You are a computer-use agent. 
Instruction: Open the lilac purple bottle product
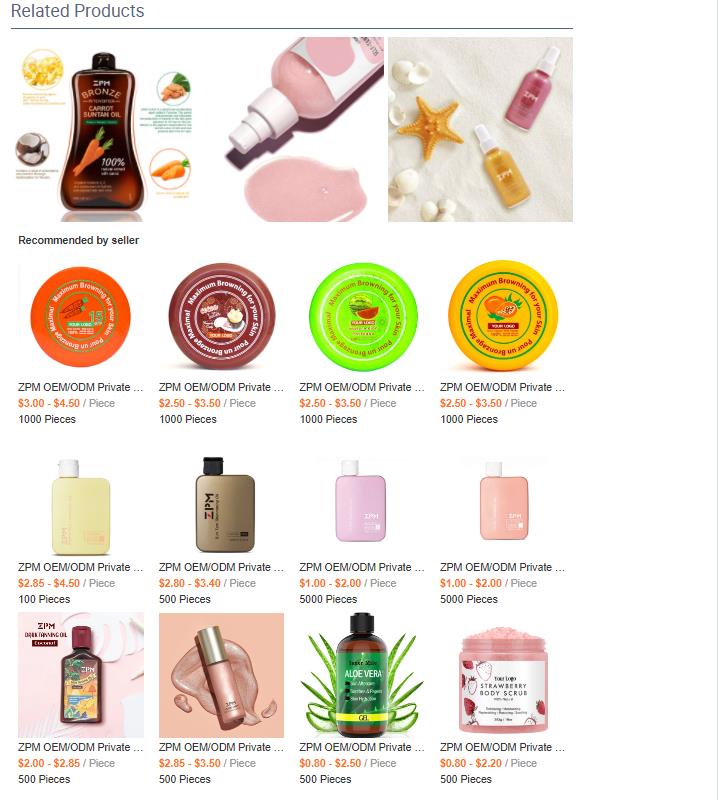tap(362, 506)
